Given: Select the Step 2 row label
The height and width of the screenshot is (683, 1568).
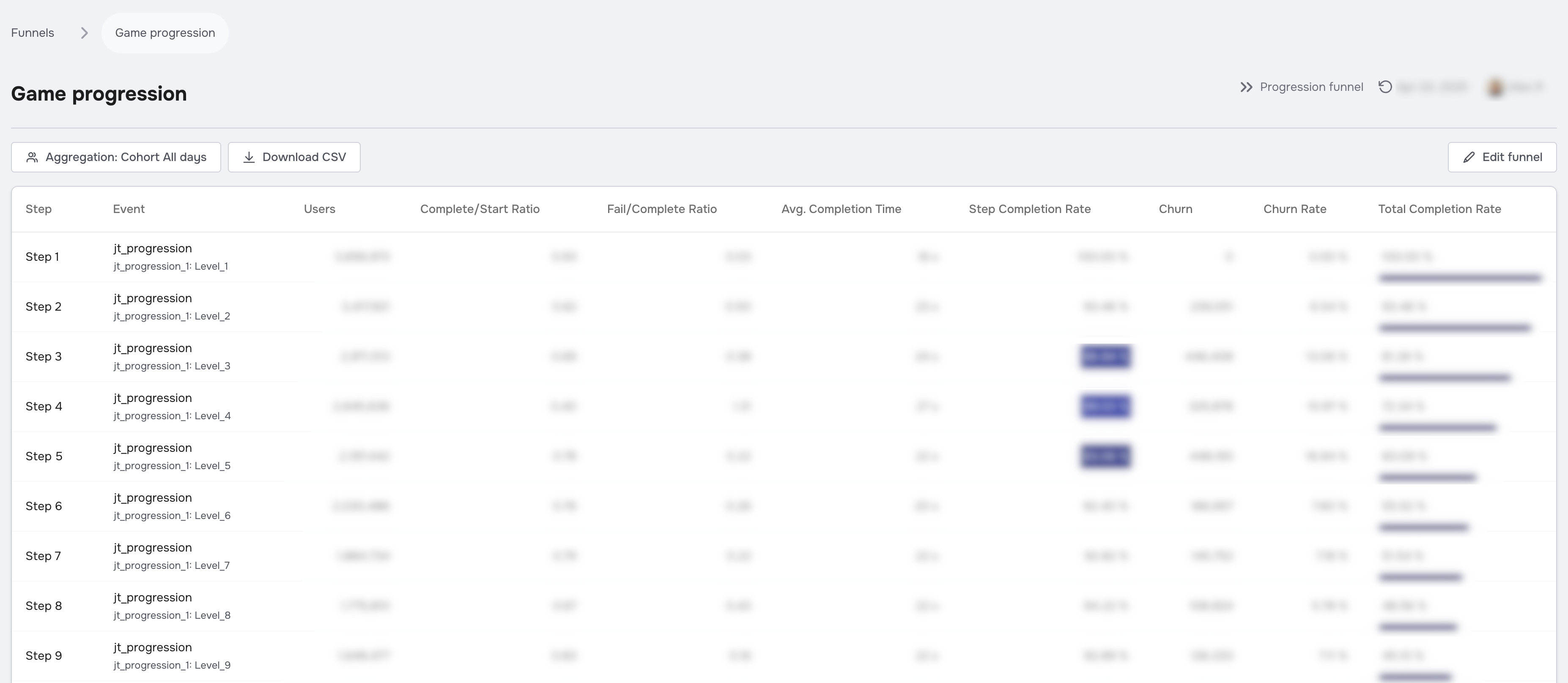Looking at the screenshot, I should tap(43, 306).
